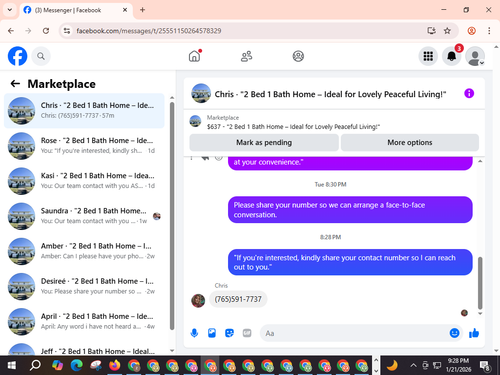Click the $637 listing link
The image size is (500, 375).
293,127
